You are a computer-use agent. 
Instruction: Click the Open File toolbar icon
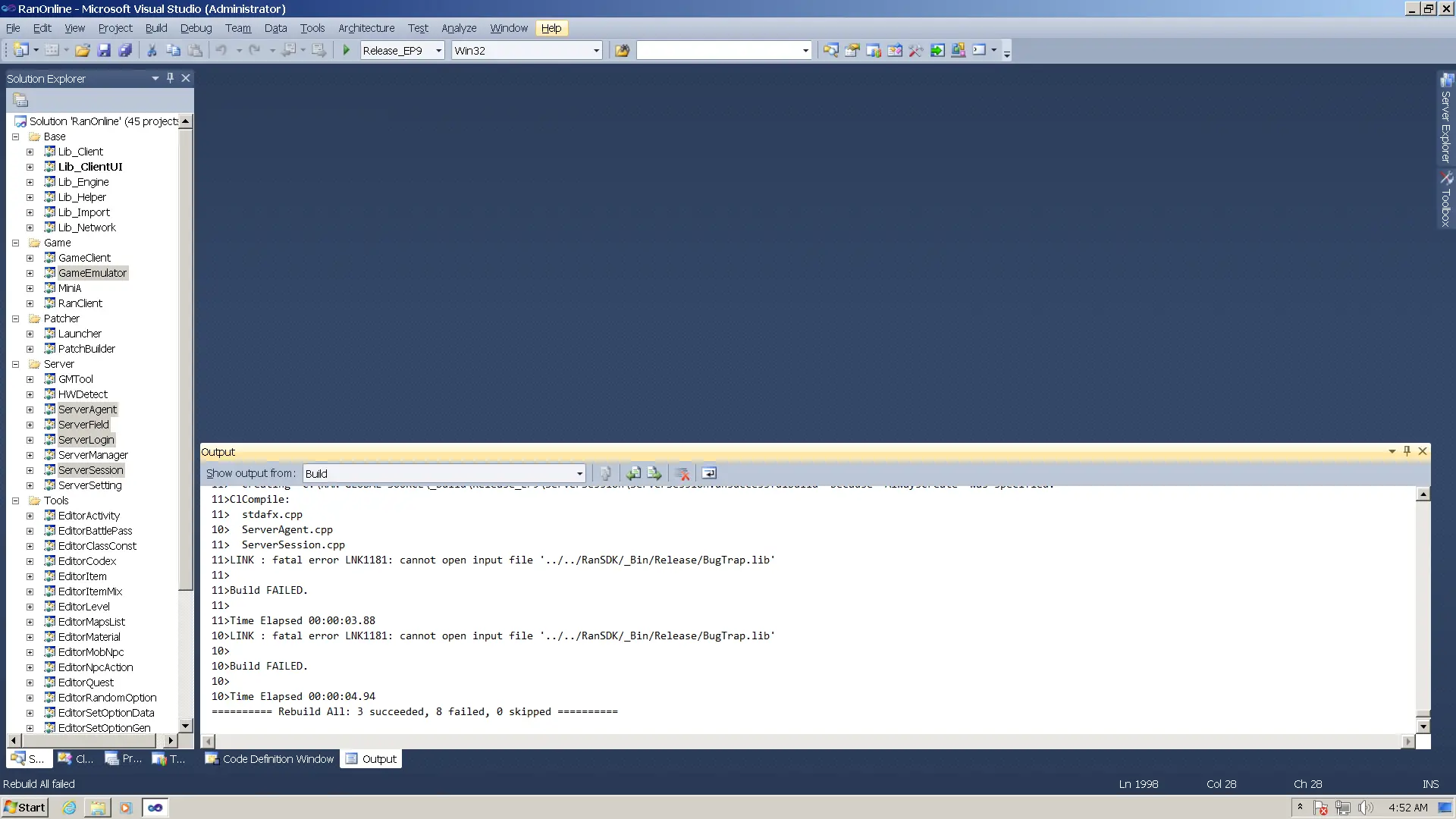[x=83, y=50]
